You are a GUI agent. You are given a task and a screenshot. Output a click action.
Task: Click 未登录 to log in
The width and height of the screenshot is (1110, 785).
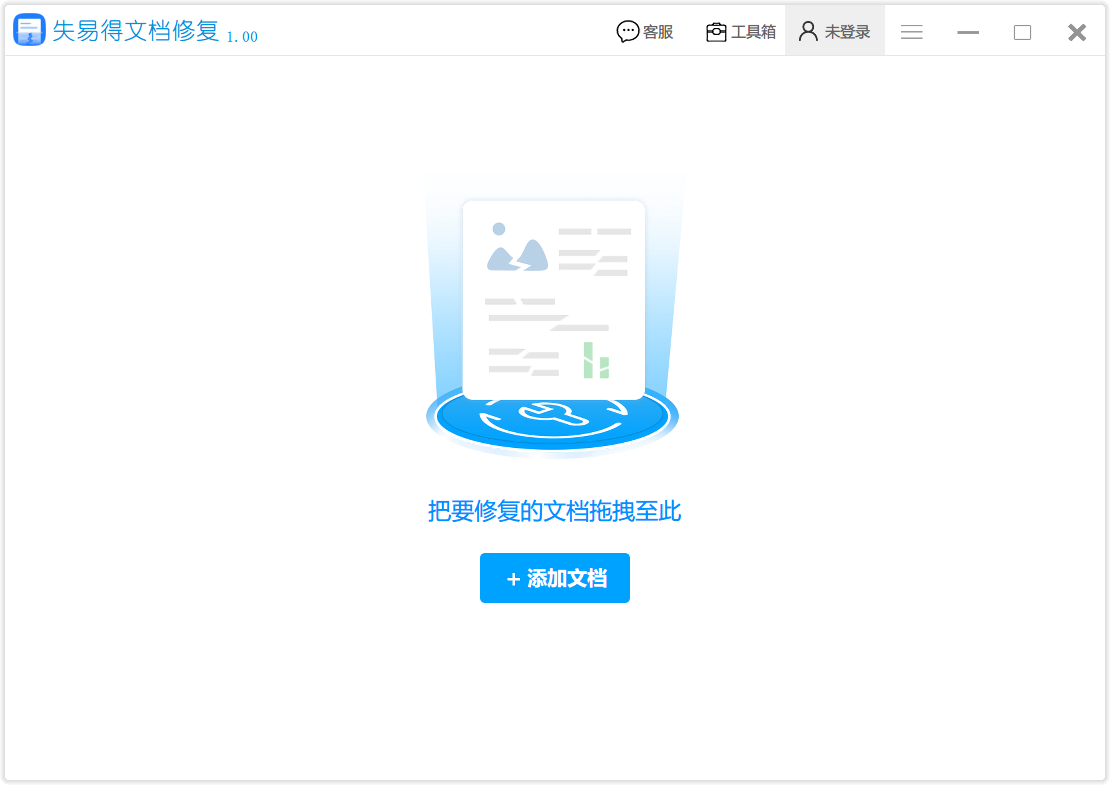(835, 31)
